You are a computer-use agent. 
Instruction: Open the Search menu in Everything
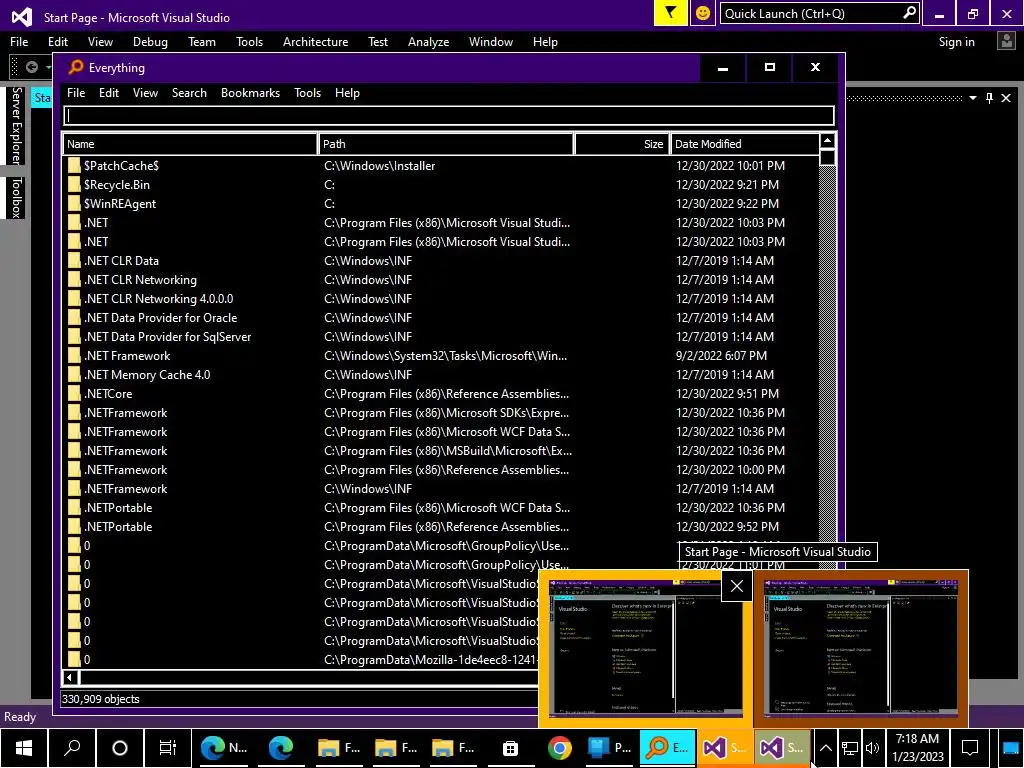tap(189, 93)
